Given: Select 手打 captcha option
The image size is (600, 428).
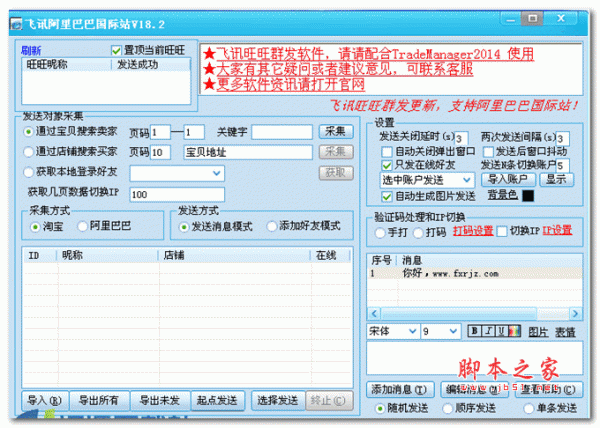Looking at the screenshot, I should pos(380,233).
